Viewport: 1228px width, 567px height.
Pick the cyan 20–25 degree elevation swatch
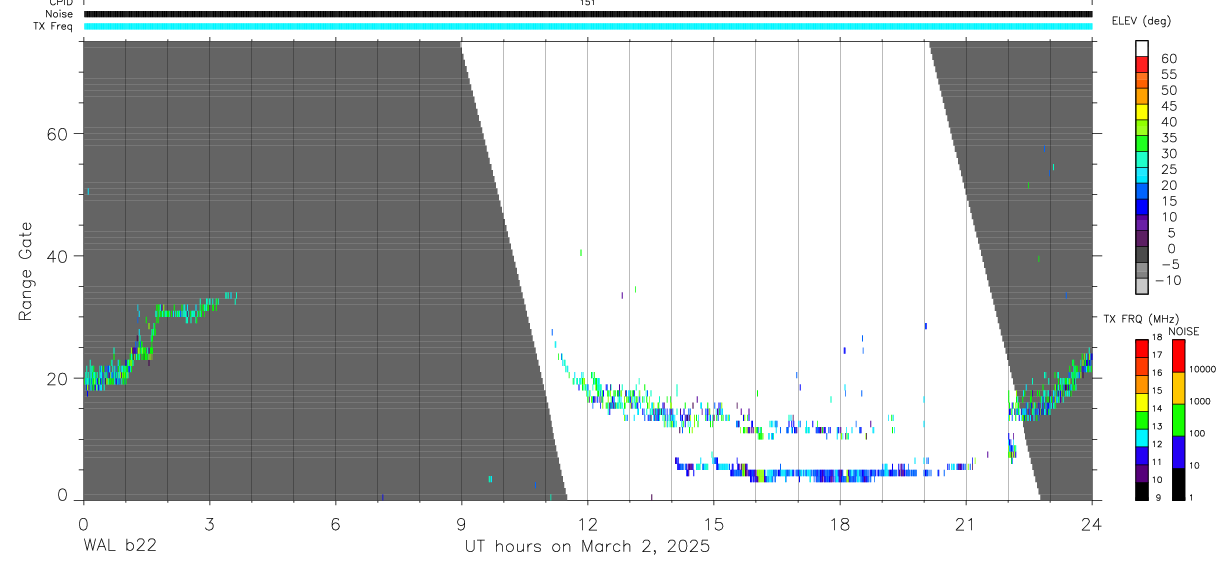pos(1142,176)
